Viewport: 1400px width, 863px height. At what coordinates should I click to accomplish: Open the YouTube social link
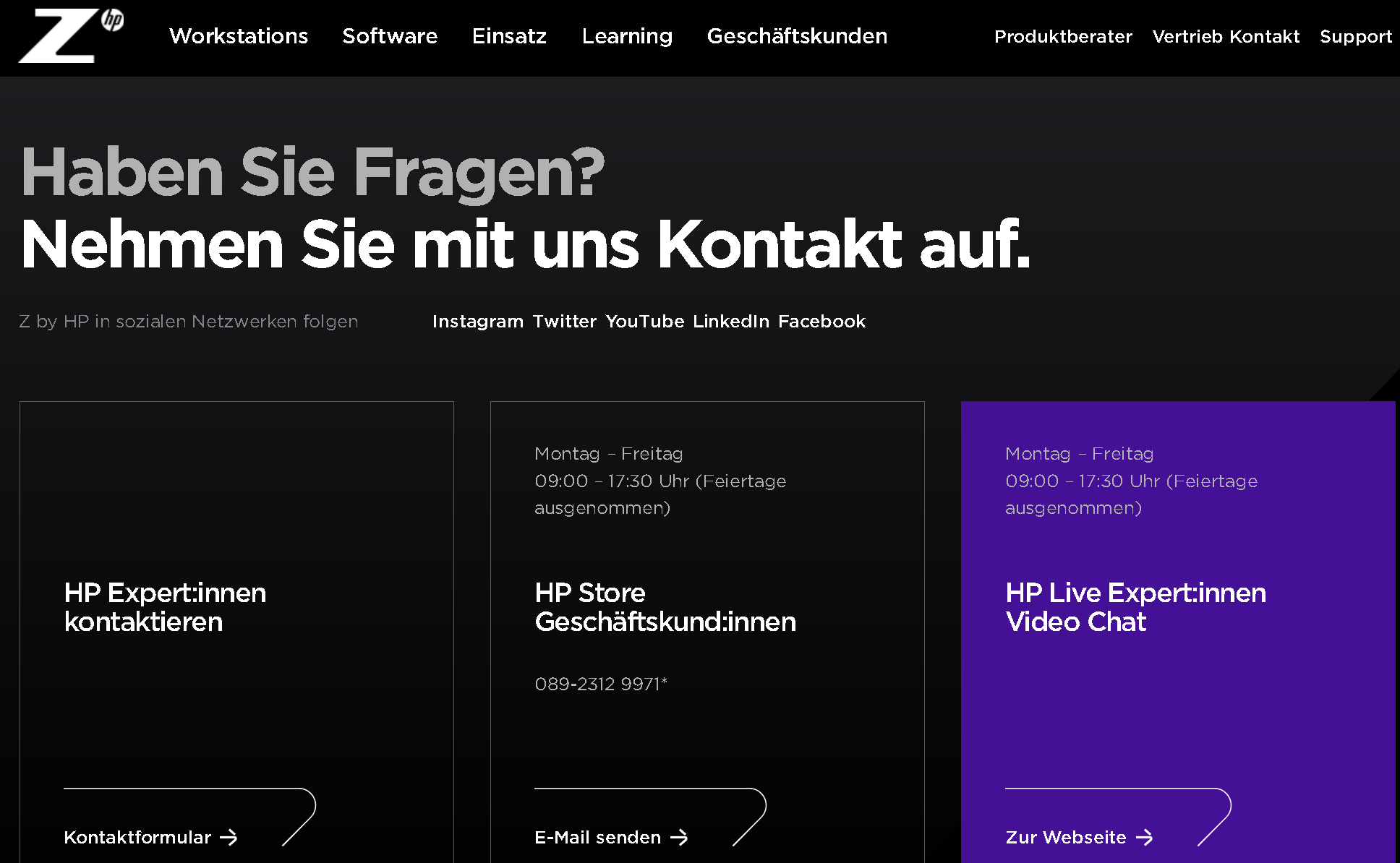(644, 322)
